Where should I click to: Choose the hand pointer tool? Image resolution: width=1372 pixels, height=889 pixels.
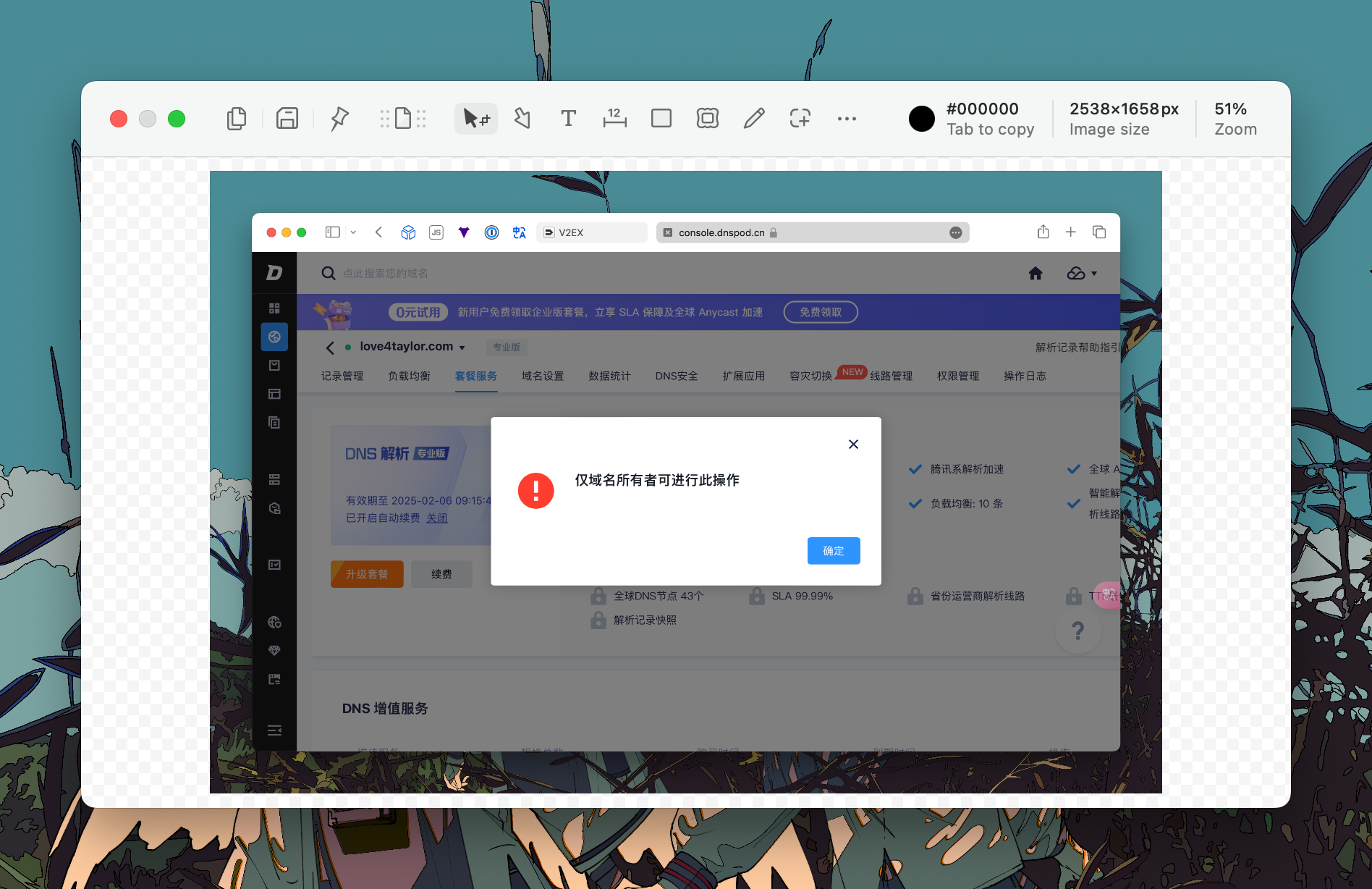coord(522,119)
